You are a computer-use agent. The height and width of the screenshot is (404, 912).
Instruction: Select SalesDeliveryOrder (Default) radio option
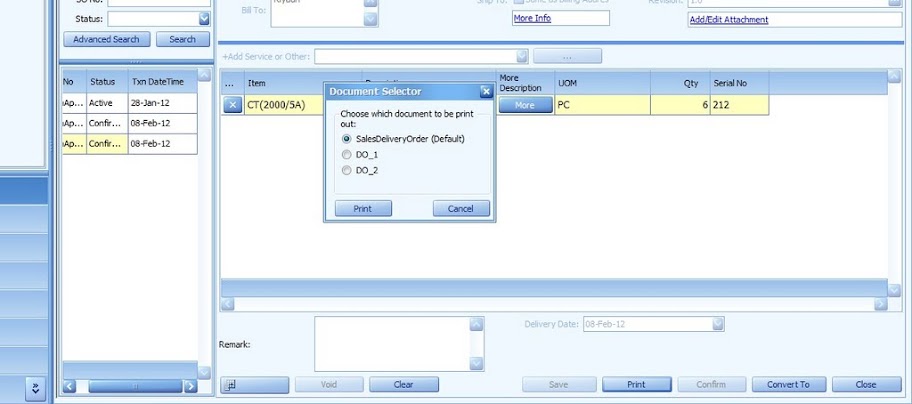click(347, 139)
